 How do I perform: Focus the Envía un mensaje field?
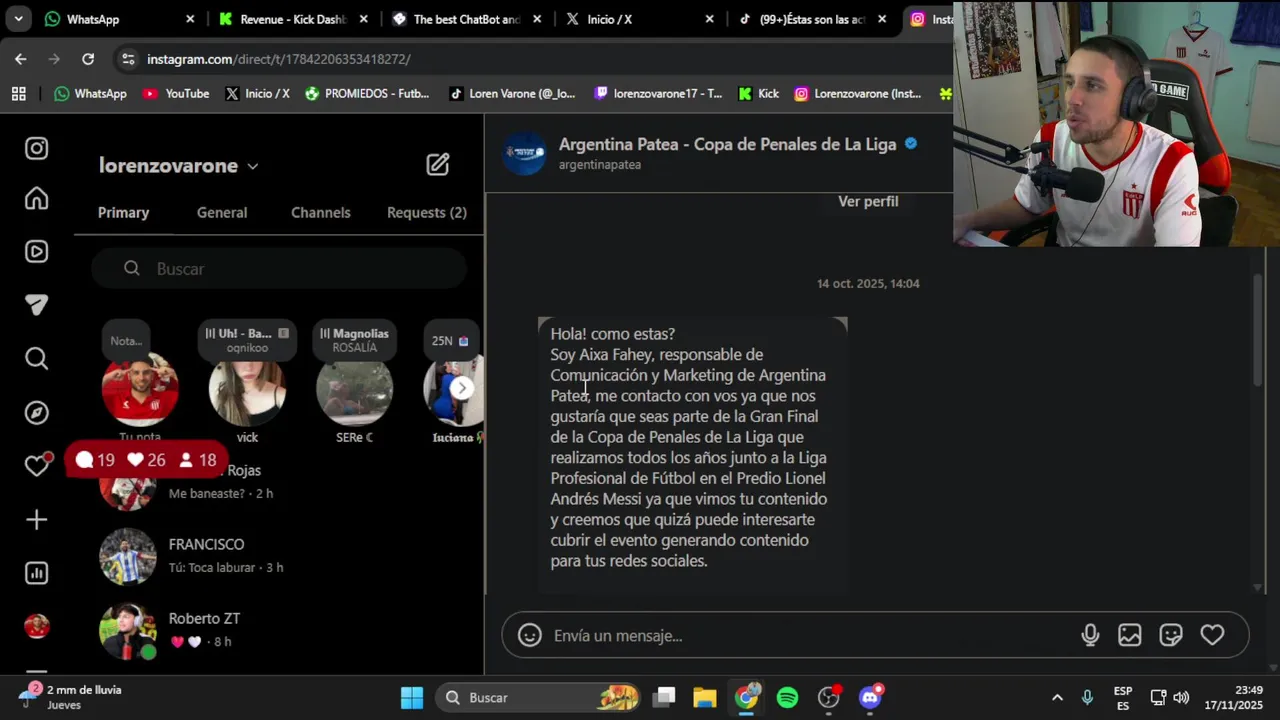(812, 635)
